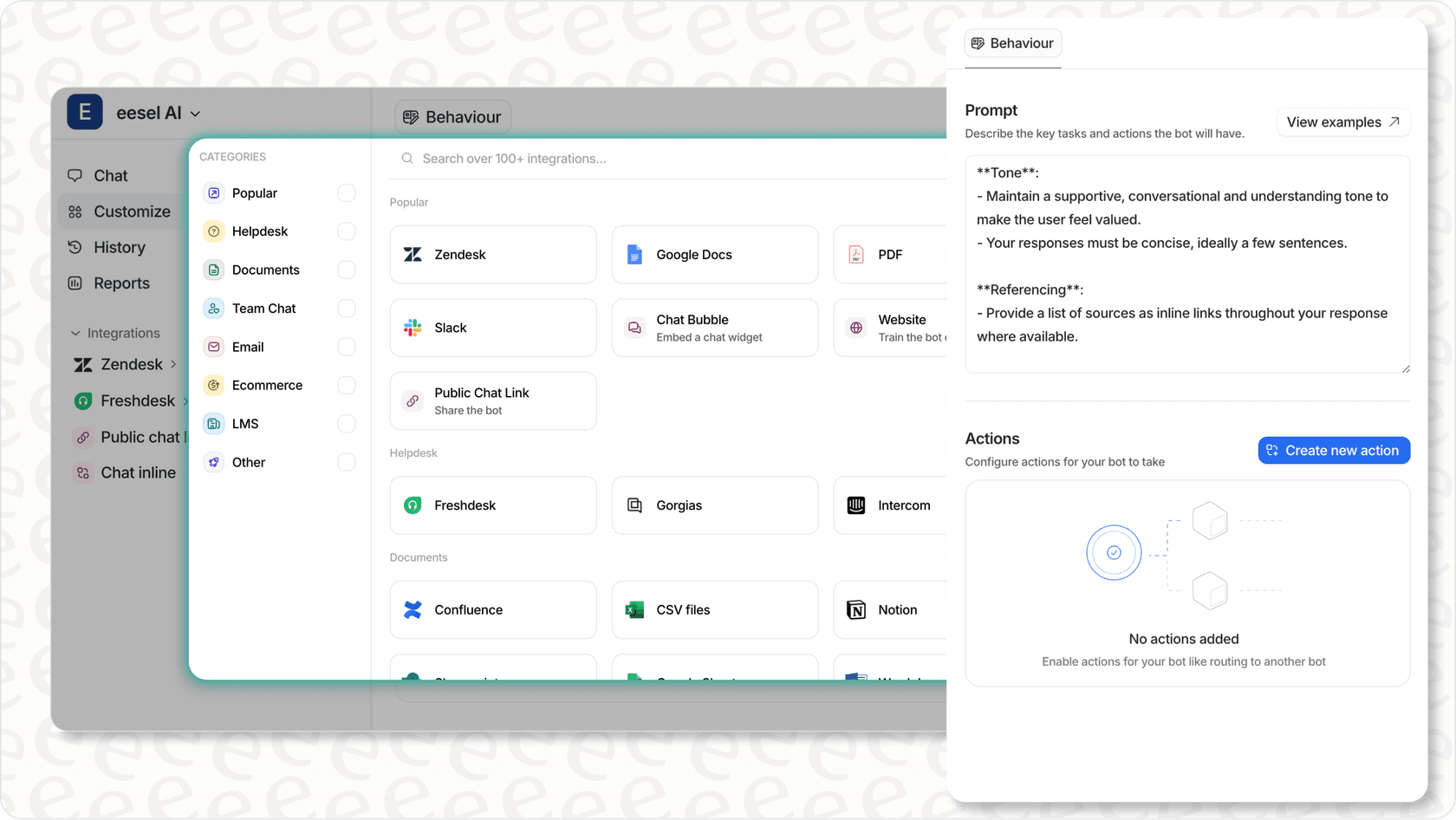Collapse the Integrations section
1456x820 pixels.
[75, 332]
